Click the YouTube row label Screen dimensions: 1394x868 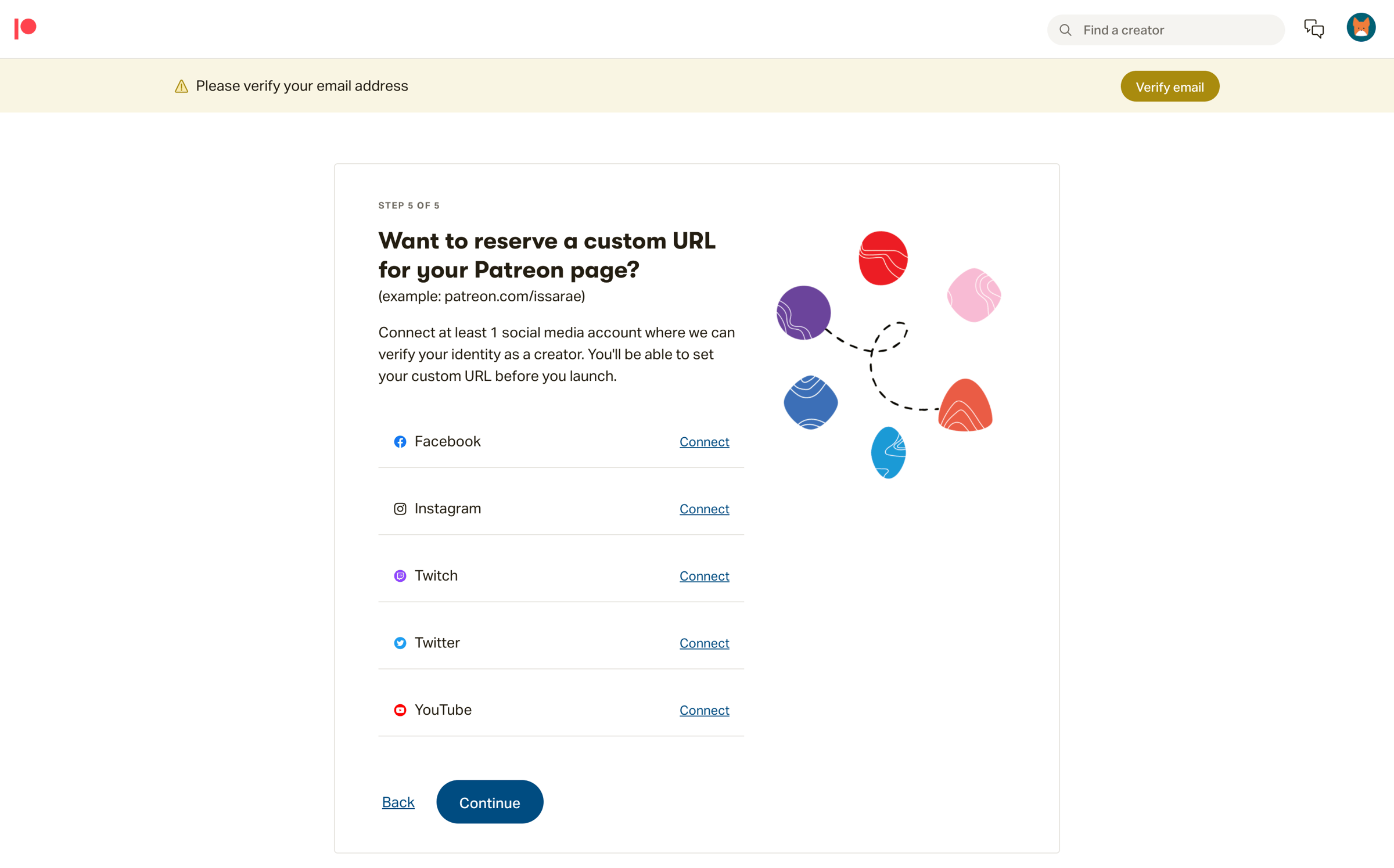point(443,709)
